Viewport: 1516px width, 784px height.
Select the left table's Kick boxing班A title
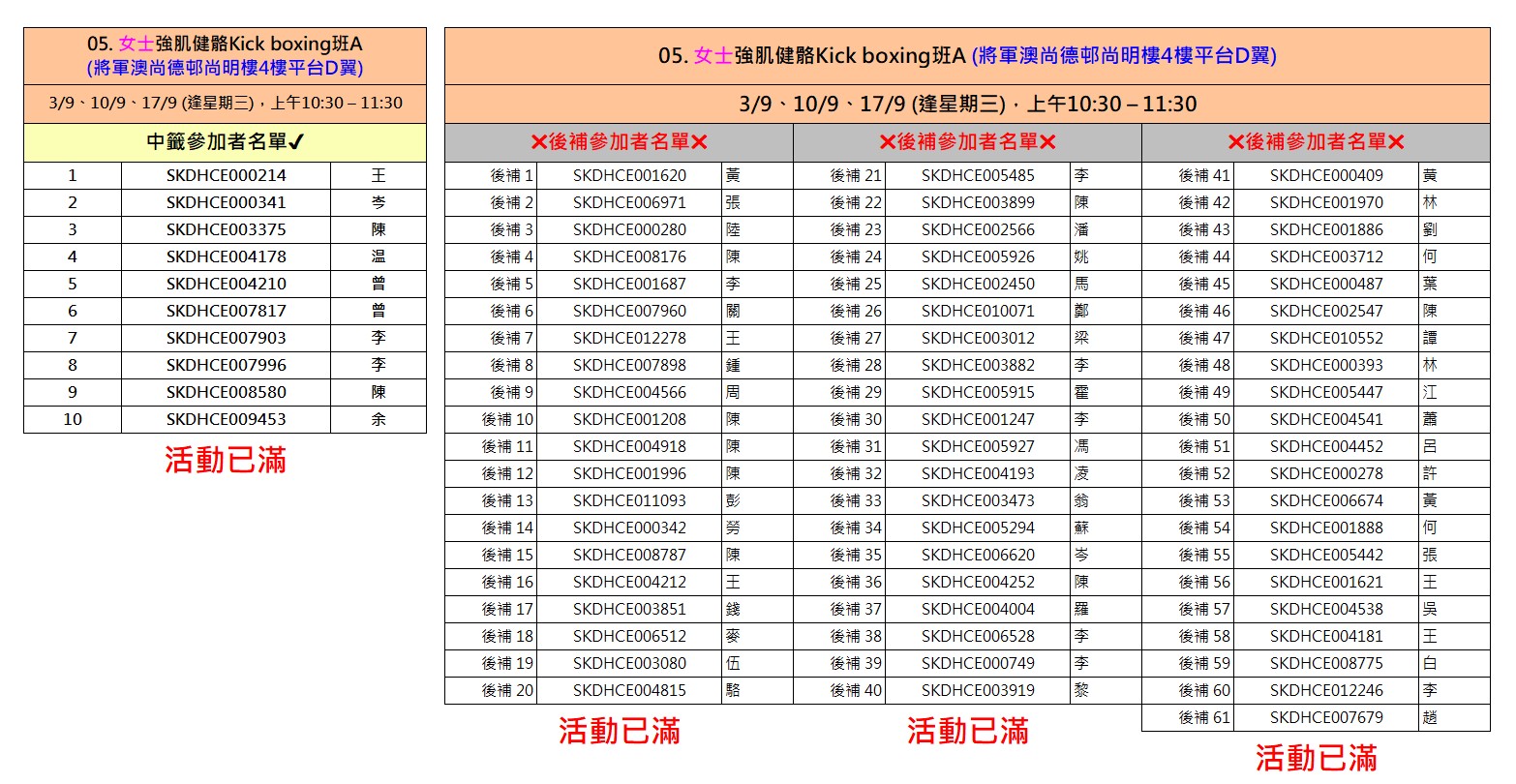225,45
